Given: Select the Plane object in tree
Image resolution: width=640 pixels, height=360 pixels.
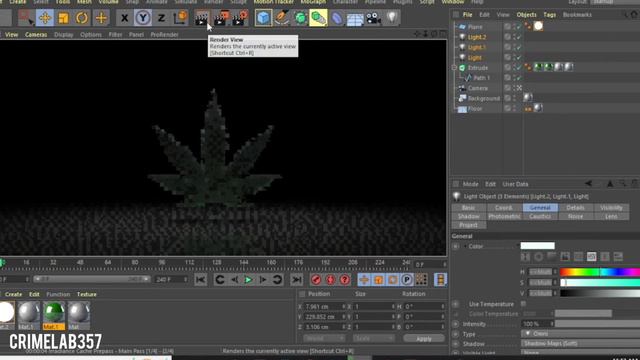Looking at the screenshot, I should 475,27.
